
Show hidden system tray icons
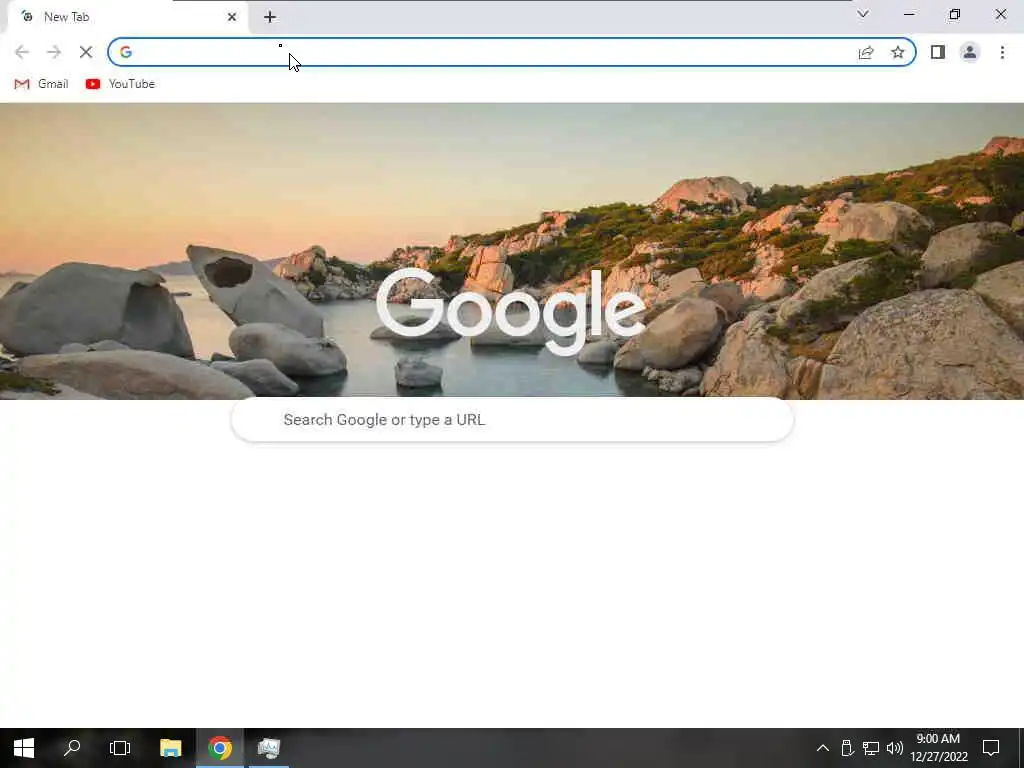point(823,748)
